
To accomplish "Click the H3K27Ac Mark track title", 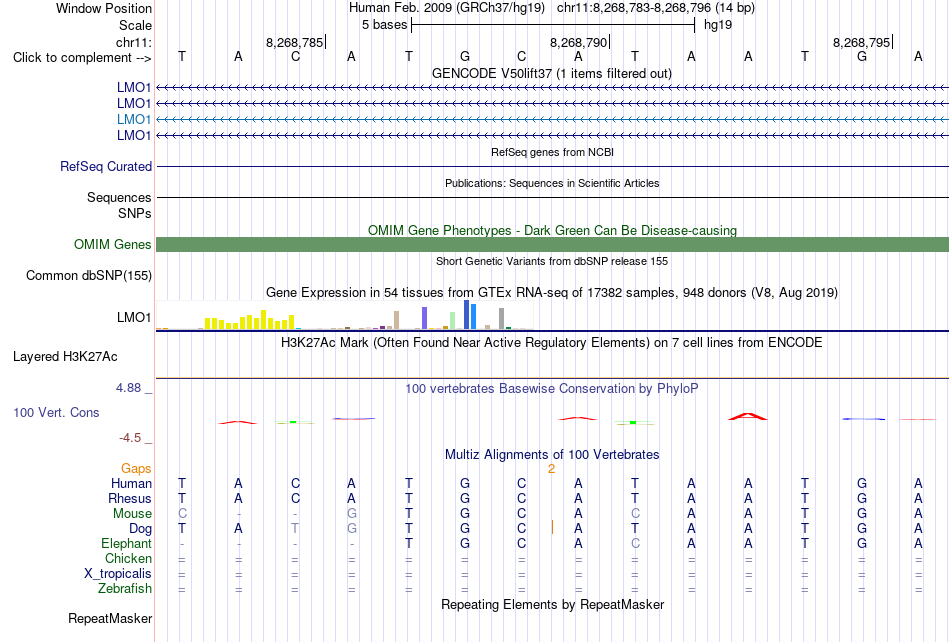I will point(552,342).
